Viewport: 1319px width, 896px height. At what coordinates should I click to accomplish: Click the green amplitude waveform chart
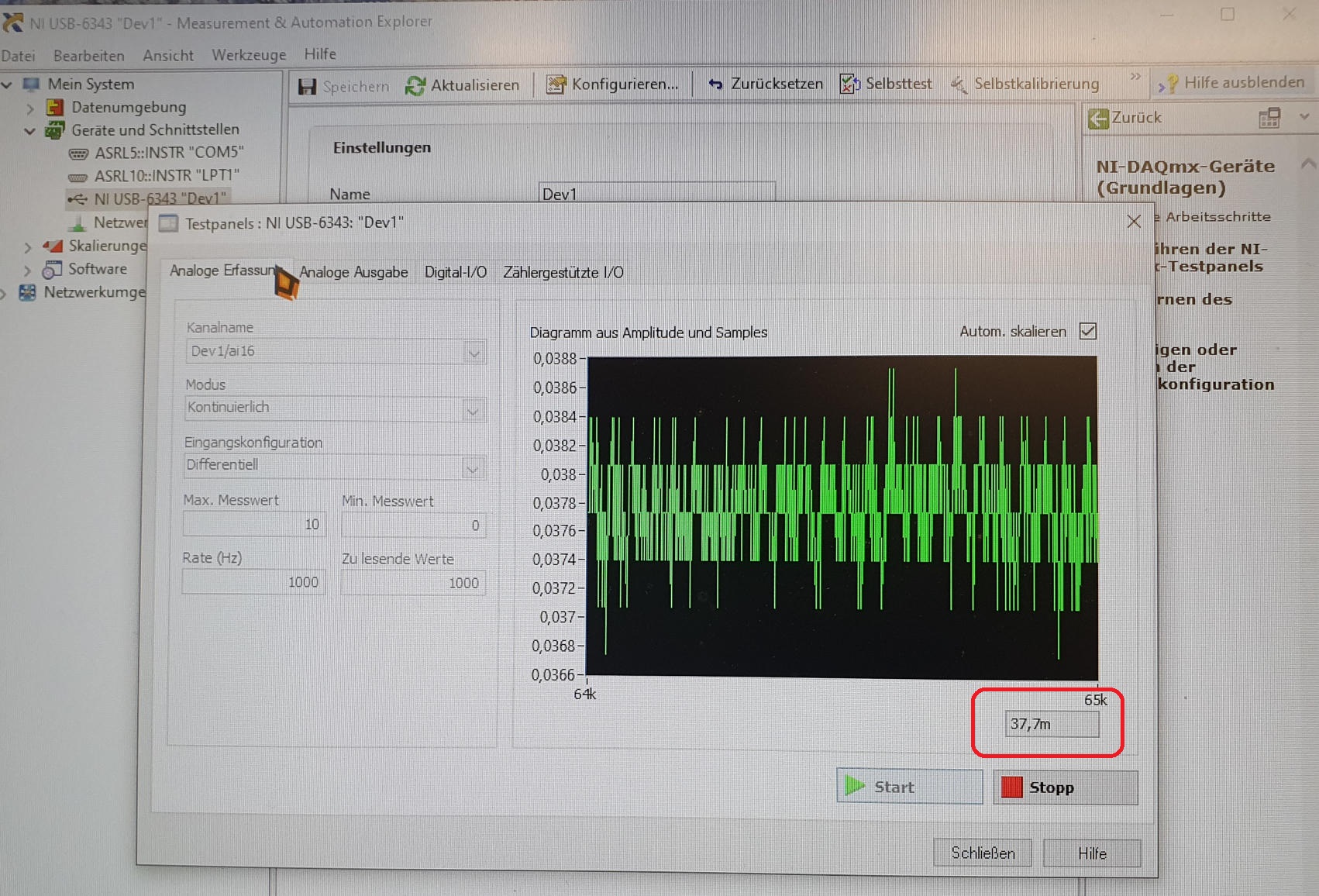[842, 517]
